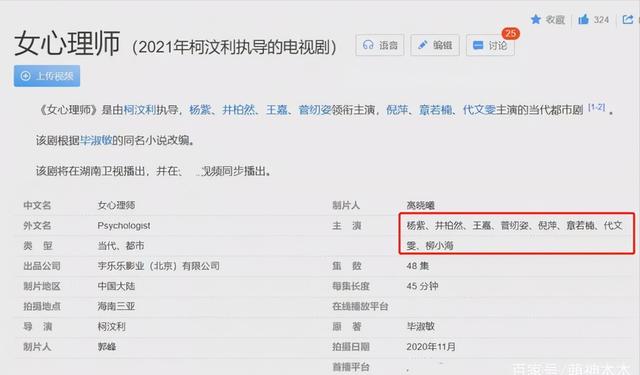Click the 类型 value 当代、都市

121,246
